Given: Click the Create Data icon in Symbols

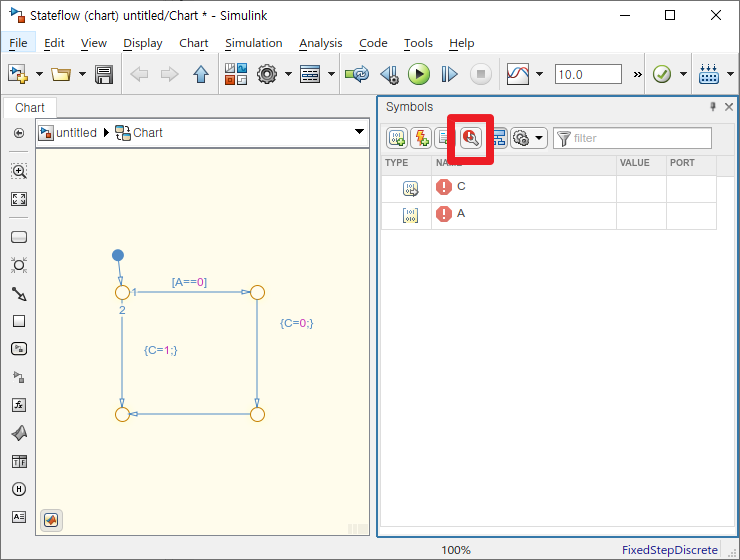Looking at the screenshot, I should click(397, 138).
